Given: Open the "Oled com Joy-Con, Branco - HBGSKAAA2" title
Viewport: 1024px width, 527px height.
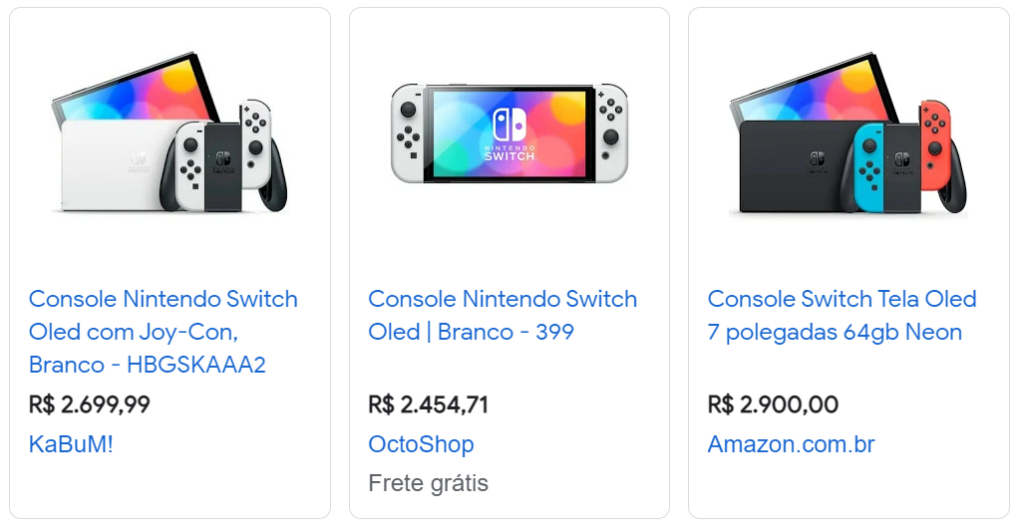Looking at the screenshot, I should pyautogui.click(x=148, y=331).
